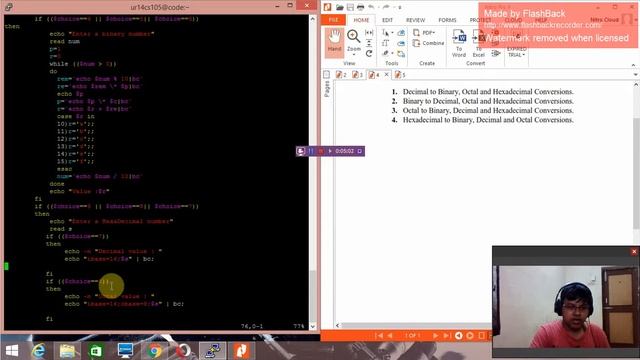Pause the FlashBack recording
Screen dimensions: 640x360
tap(311, 151)
